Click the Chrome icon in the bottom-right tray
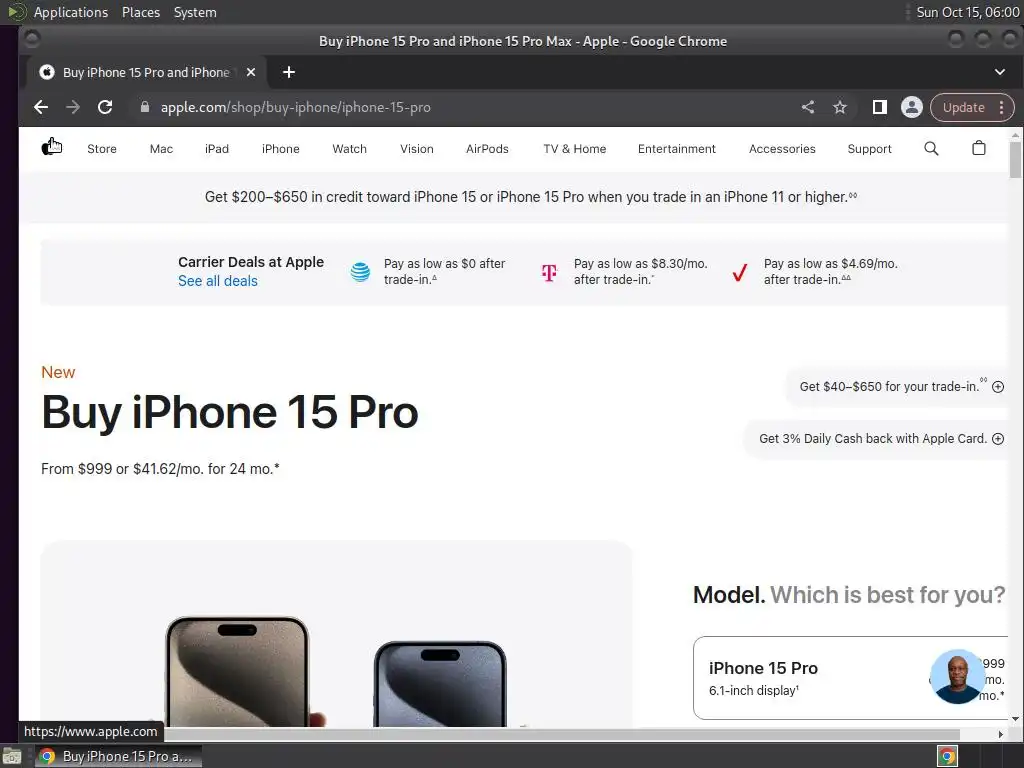The height and width of the screenshot is (768, 1024). pos(948,756)
